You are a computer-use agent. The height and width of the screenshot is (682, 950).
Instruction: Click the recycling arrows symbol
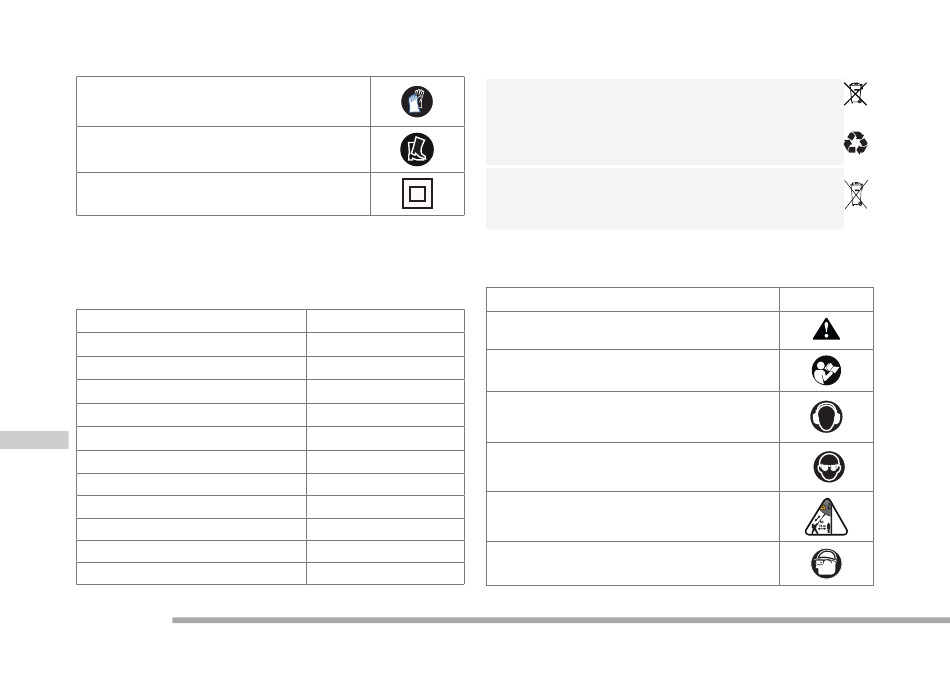(855, 143)
